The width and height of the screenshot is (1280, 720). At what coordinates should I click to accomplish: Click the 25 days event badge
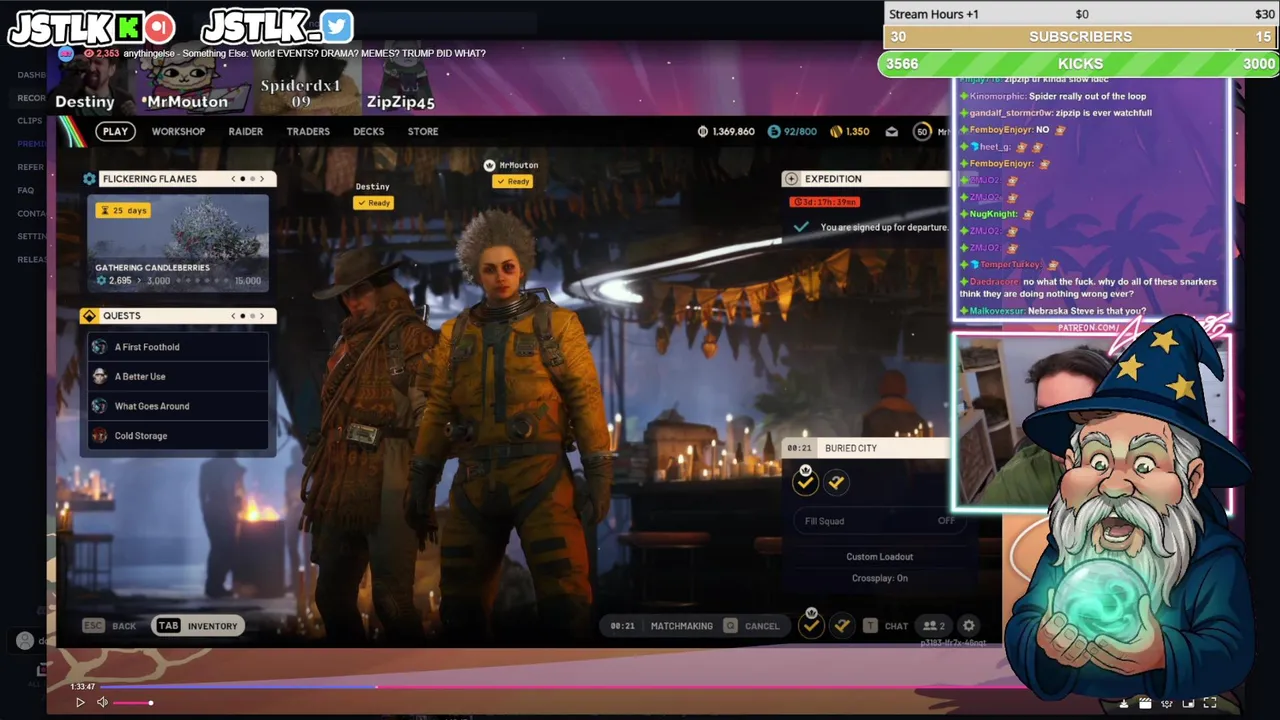[123, 211]
